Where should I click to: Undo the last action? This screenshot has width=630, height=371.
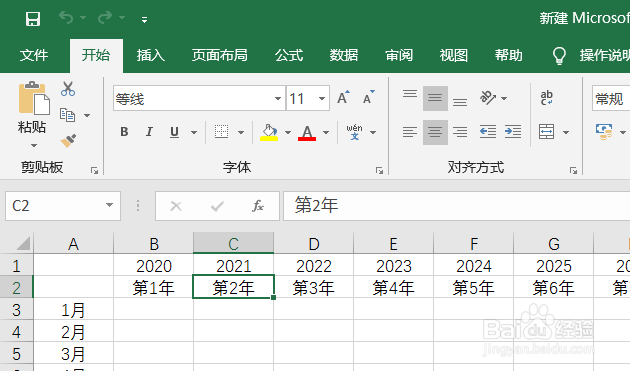(x=66, y=18)
